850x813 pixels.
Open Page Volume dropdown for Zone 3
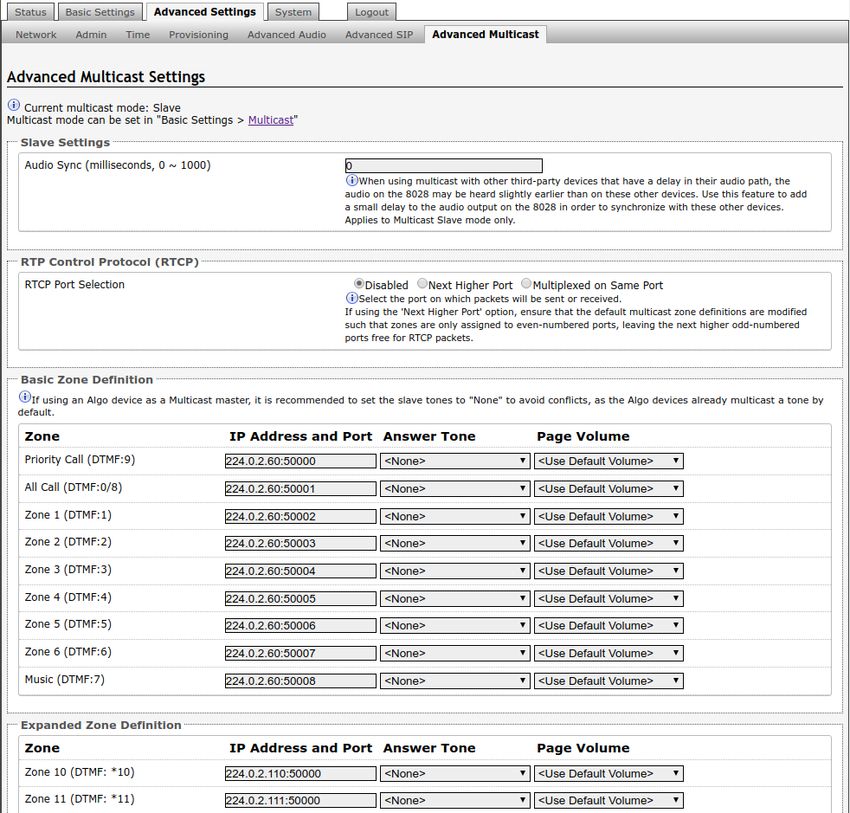(608, 571)
